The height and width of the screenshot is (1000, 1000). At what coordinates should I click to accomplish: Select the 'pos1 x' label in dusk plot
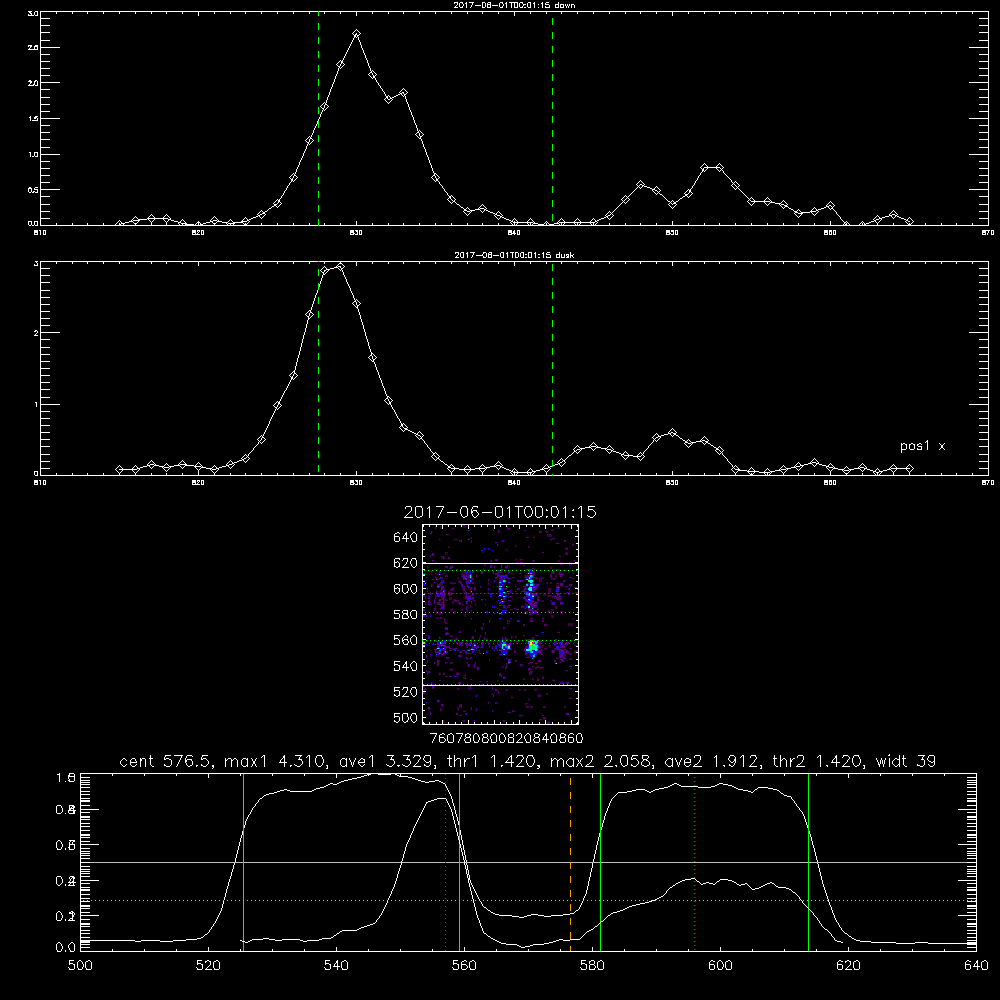coord(922,446)
